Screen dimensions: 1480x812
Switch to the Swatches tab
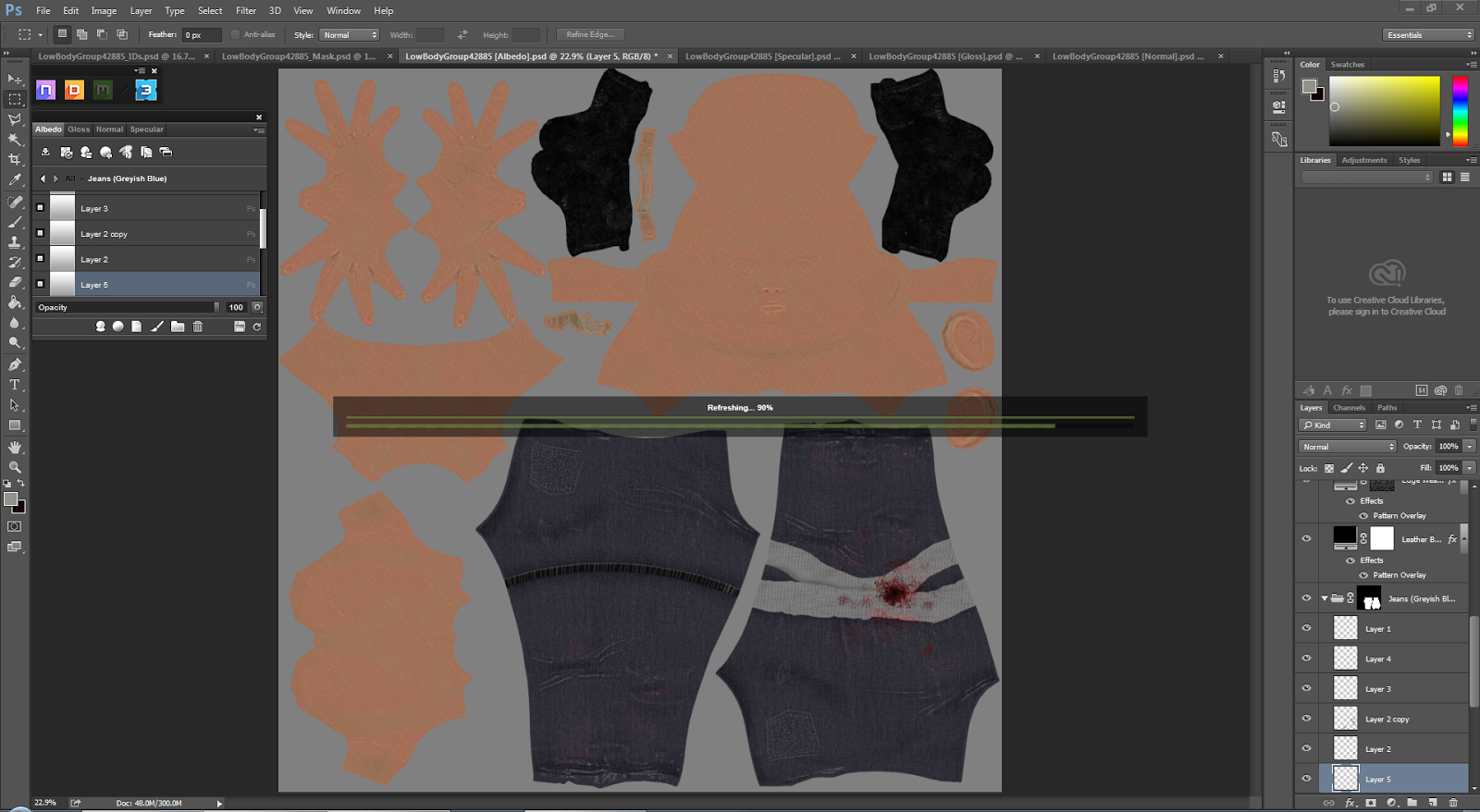(1348, 65)
